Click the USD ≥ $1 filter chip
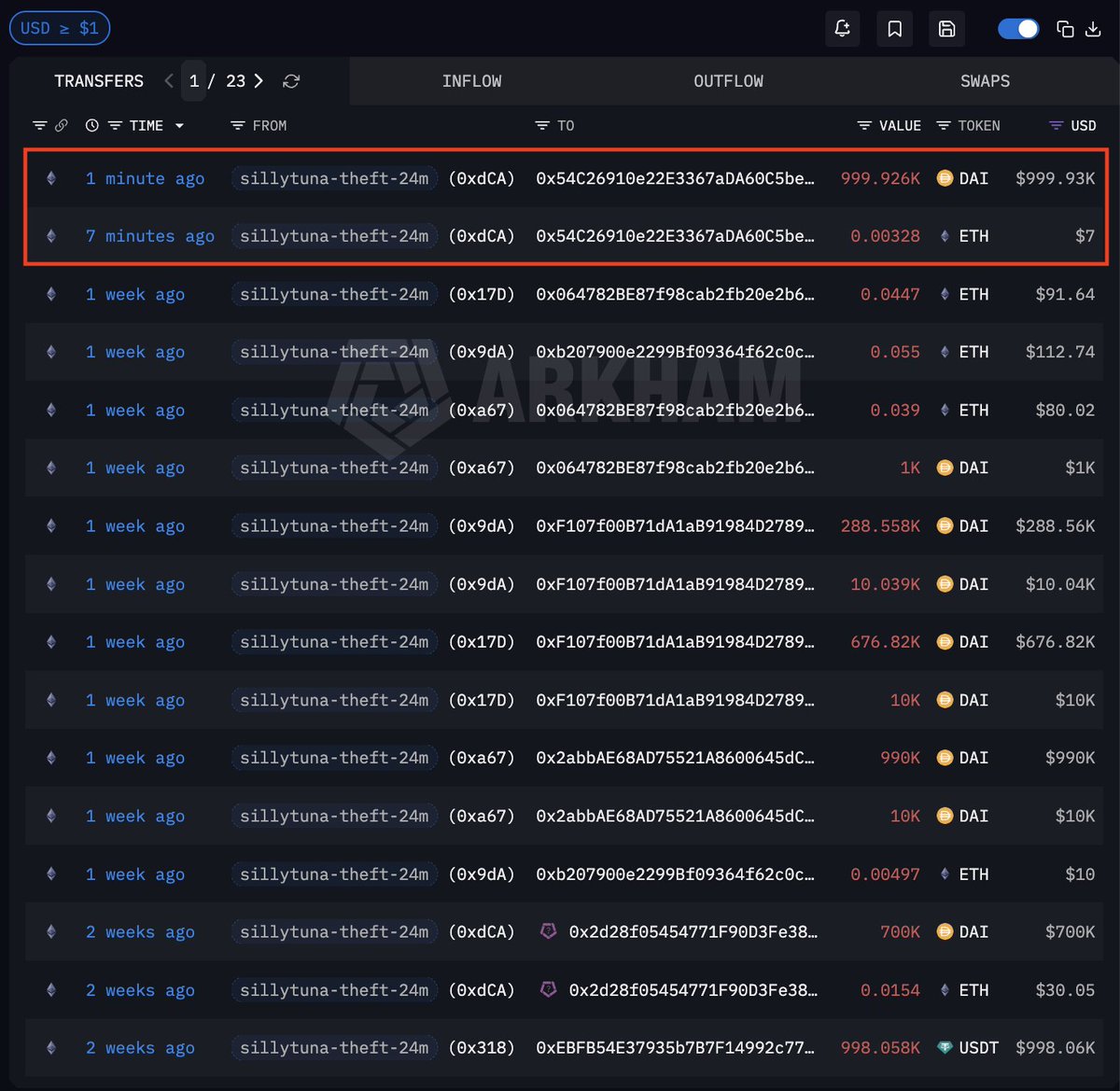The height and width of the screenshot is (1091, 1120). pos(60,28)
